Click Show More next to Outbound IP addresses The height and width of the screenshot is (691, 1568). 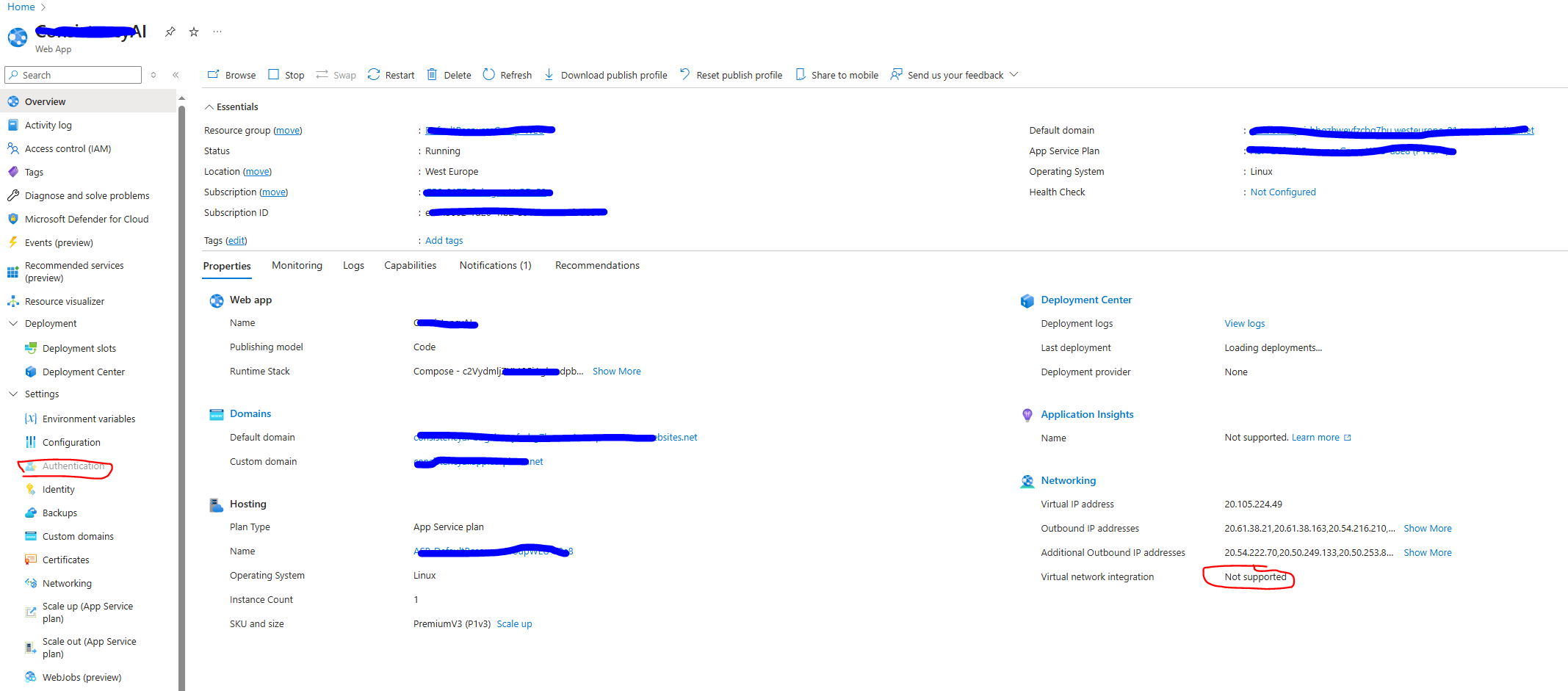tap(1427, 528)
